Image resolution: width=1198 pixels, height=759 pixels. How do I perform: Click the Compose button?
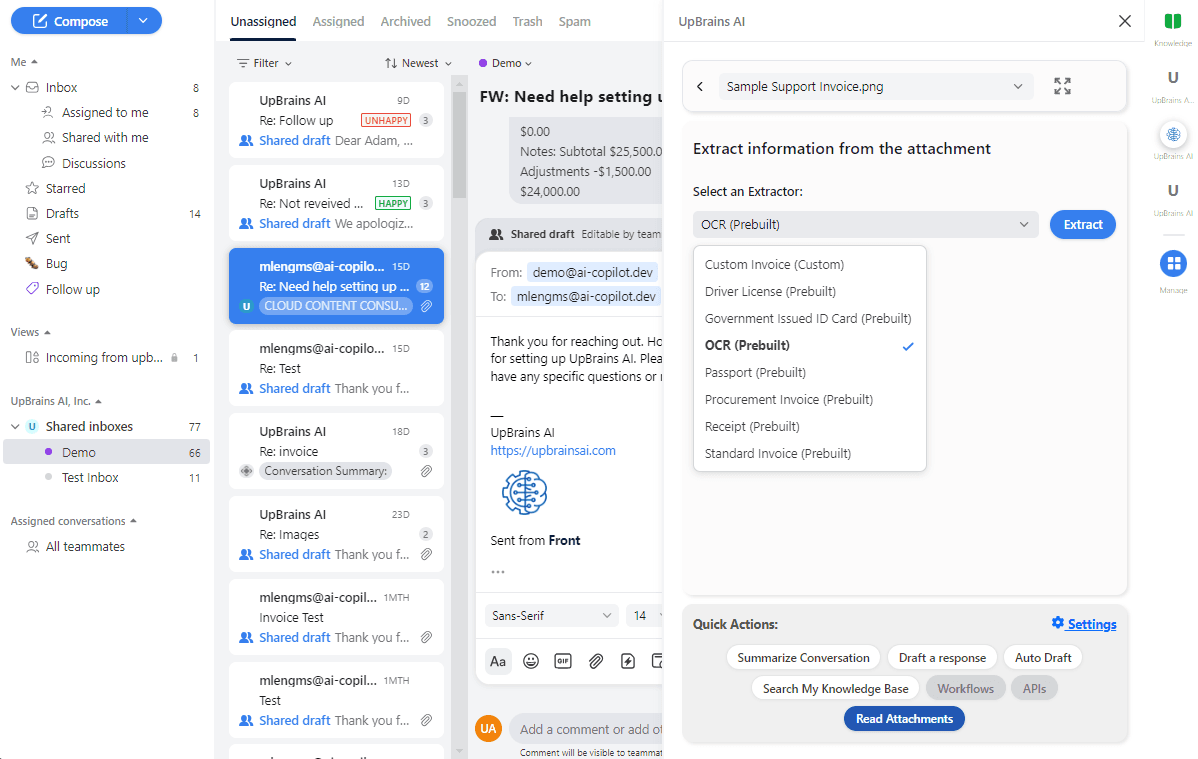click(69, 21)
